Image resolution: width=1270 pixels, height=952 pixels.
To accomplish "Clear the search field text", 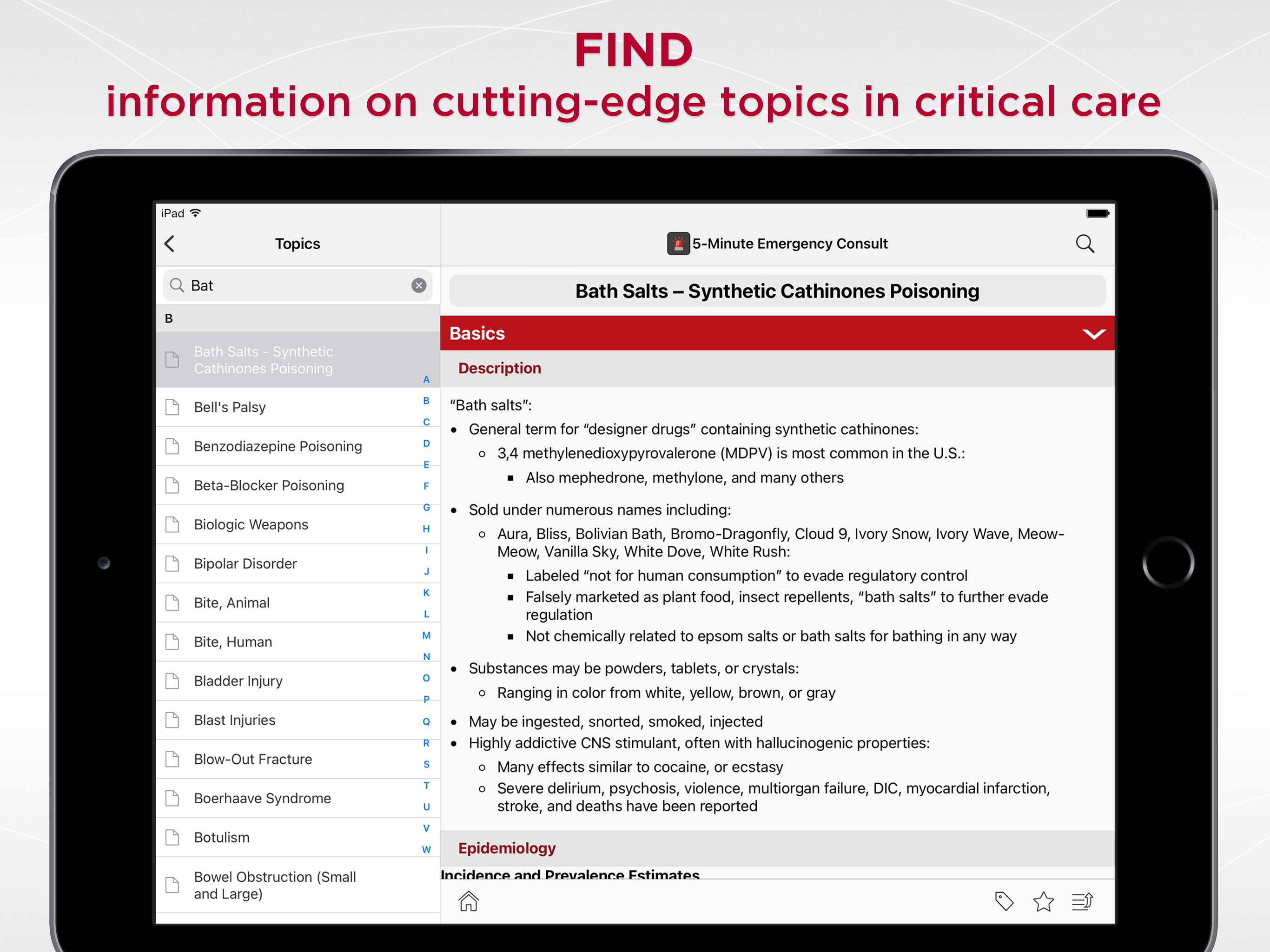I will [418, 285].
